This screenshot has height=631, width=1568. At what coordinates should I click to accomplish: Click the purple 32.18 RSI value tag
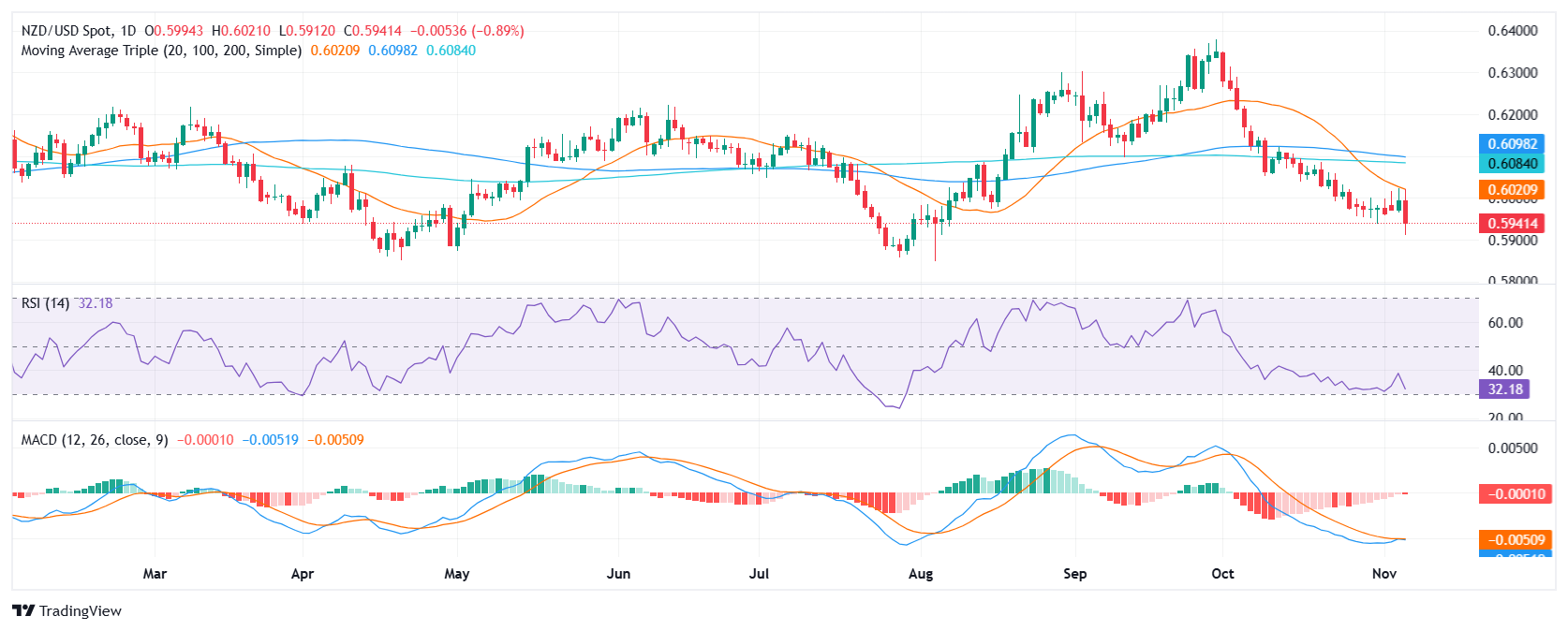1504,389
